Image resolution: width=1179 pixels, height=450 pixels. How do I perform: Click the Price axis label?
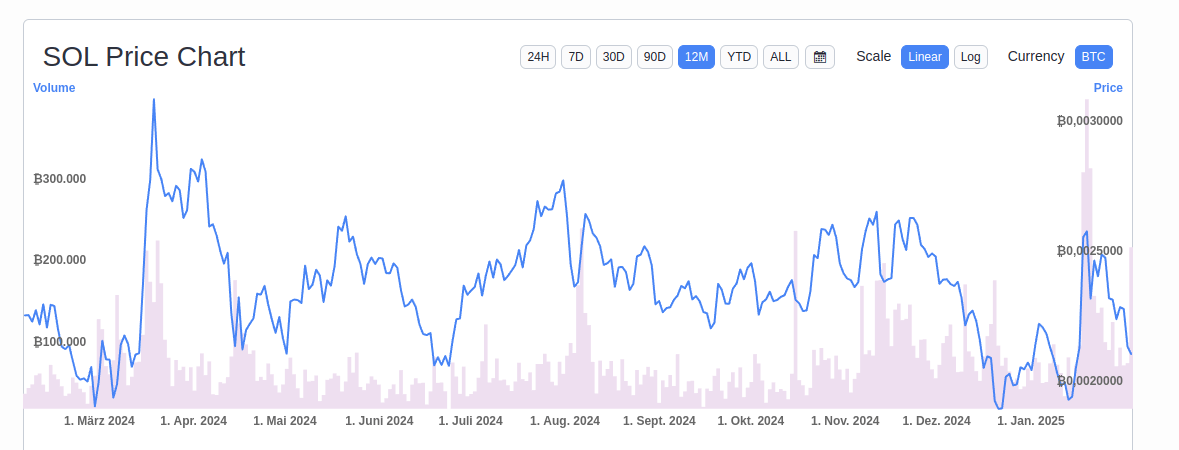point(1108,88)
